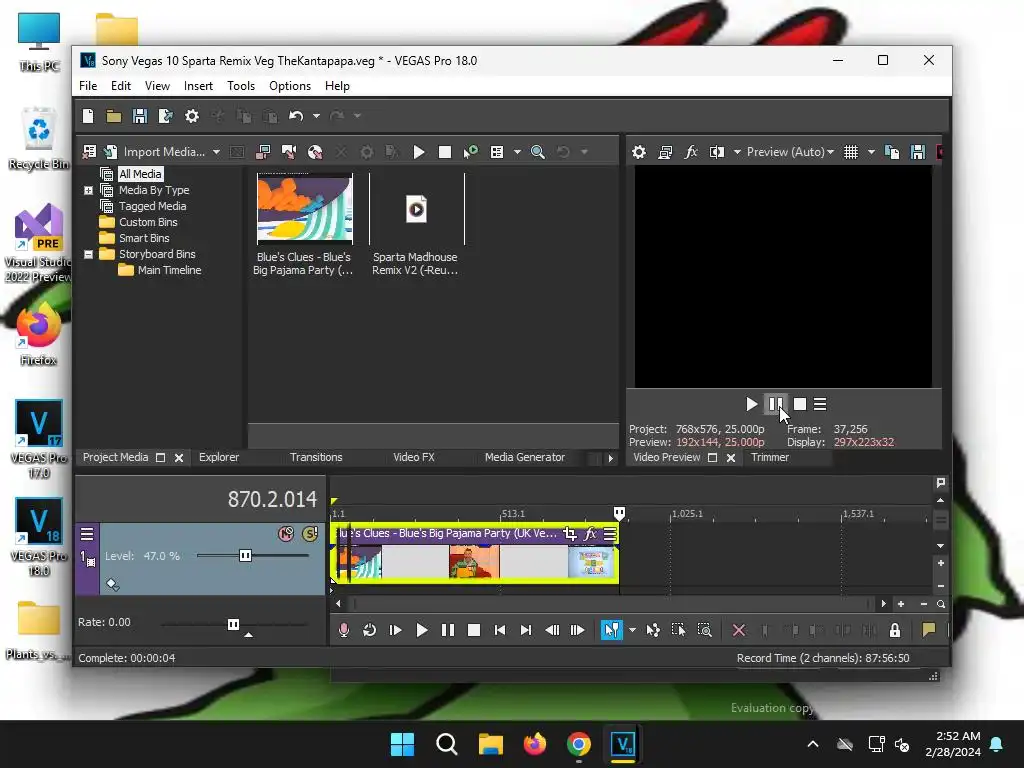1024x768 pixels.
Task: Toggle the preview Overlays grid
Action: click(x=851, y=152)
